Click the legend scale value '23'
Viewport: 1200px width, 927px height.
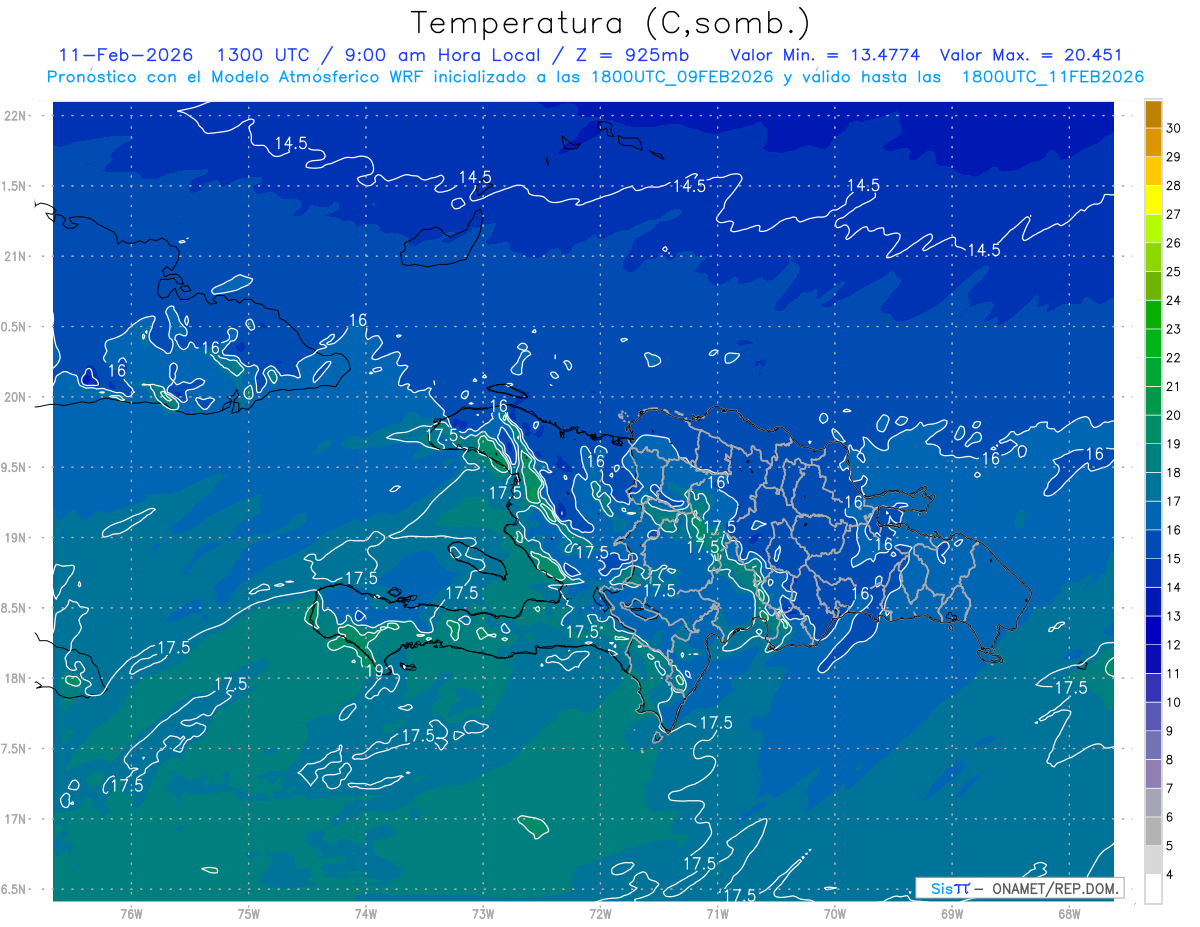[x=1174, y=329]
